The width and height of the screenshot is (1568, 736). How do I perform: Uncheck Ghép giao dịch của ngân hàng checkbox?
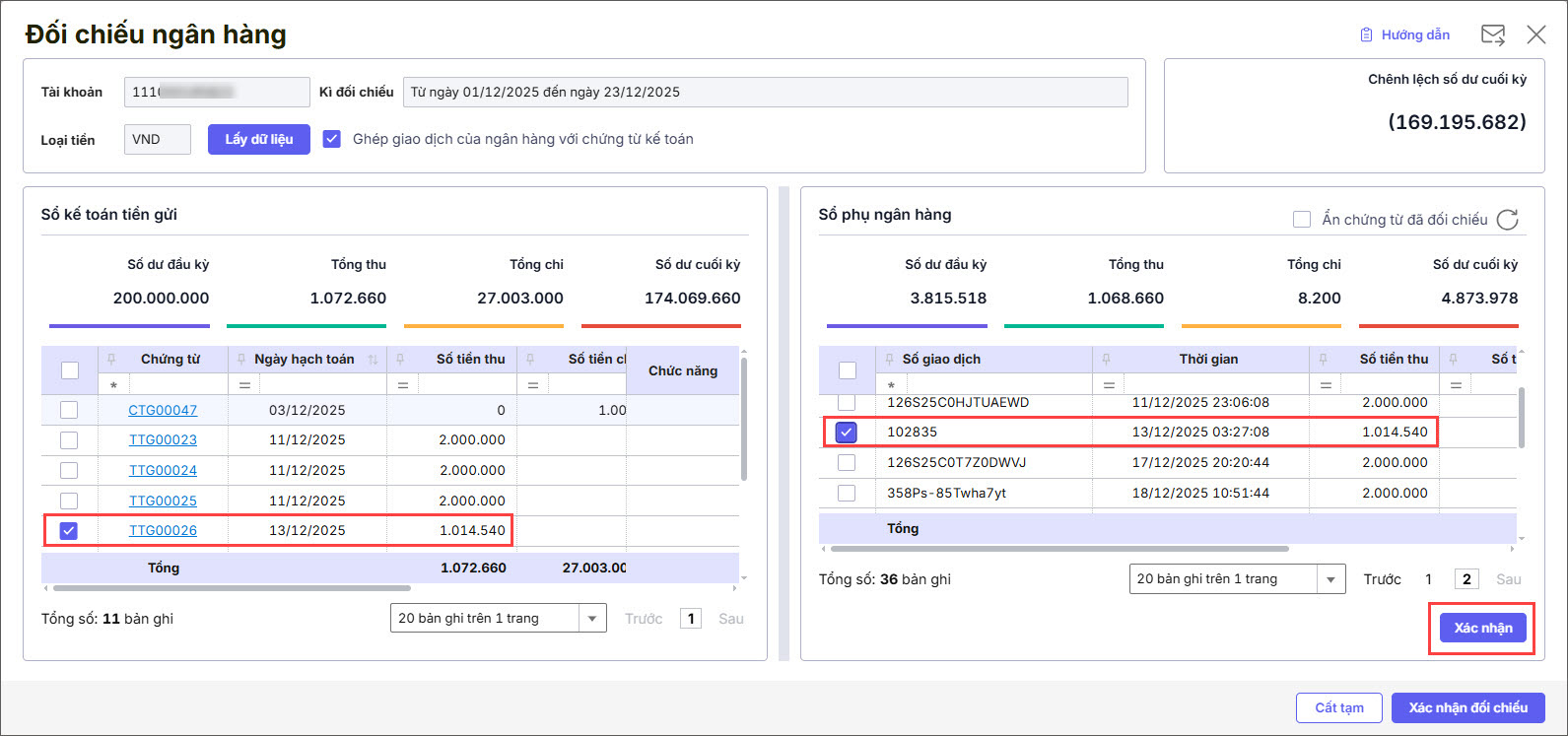click(332, 139)
